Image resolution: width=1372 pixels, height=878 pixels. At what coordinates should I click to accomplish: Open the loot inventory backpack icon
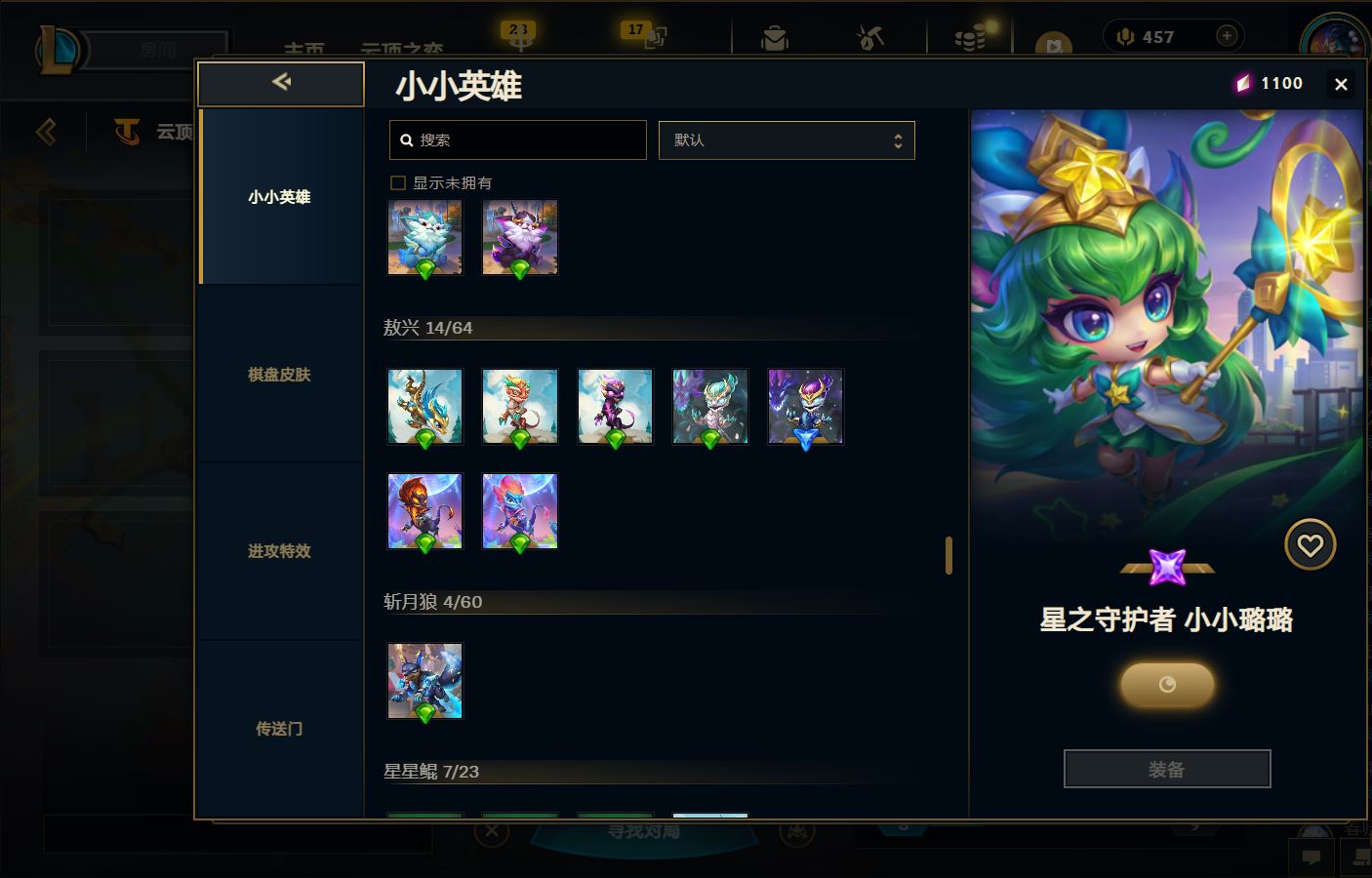coord(775,37)
